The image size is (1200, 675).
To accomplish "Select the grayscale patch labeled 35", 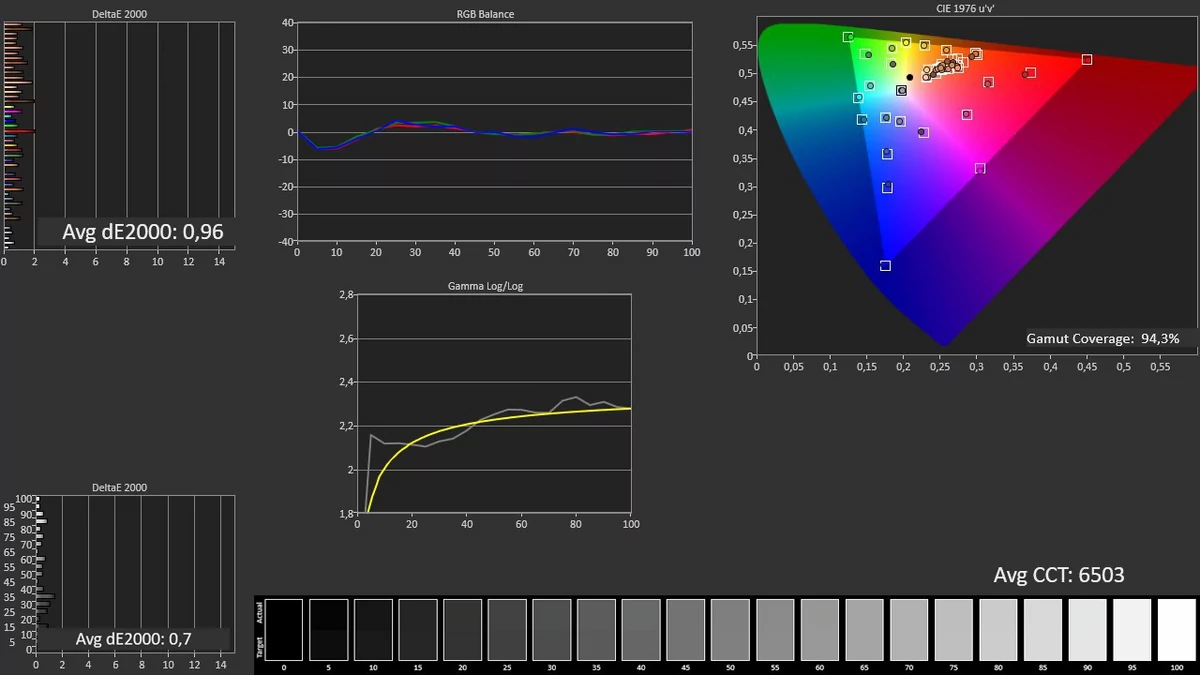I will tap(596, 630).
